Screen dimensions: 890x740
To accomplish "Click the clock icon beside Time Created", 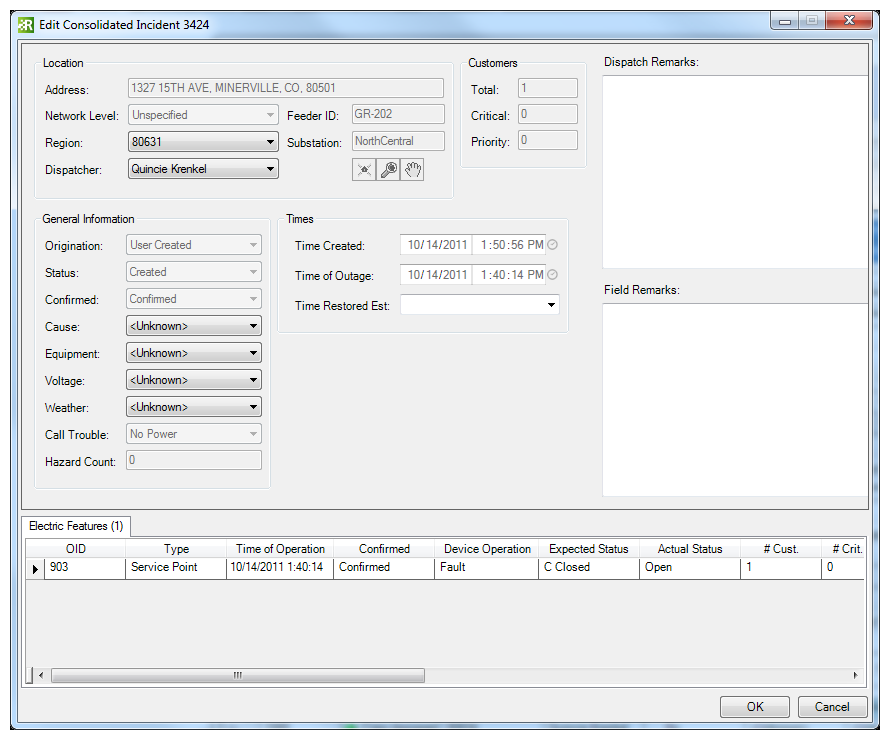I will point(552,245).
